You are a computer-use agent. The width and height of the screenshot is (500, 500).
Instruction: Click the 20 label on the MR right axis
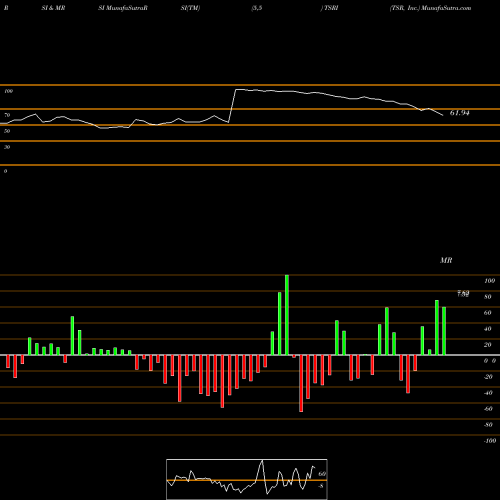pyautogui.click(x=488, y=345)
